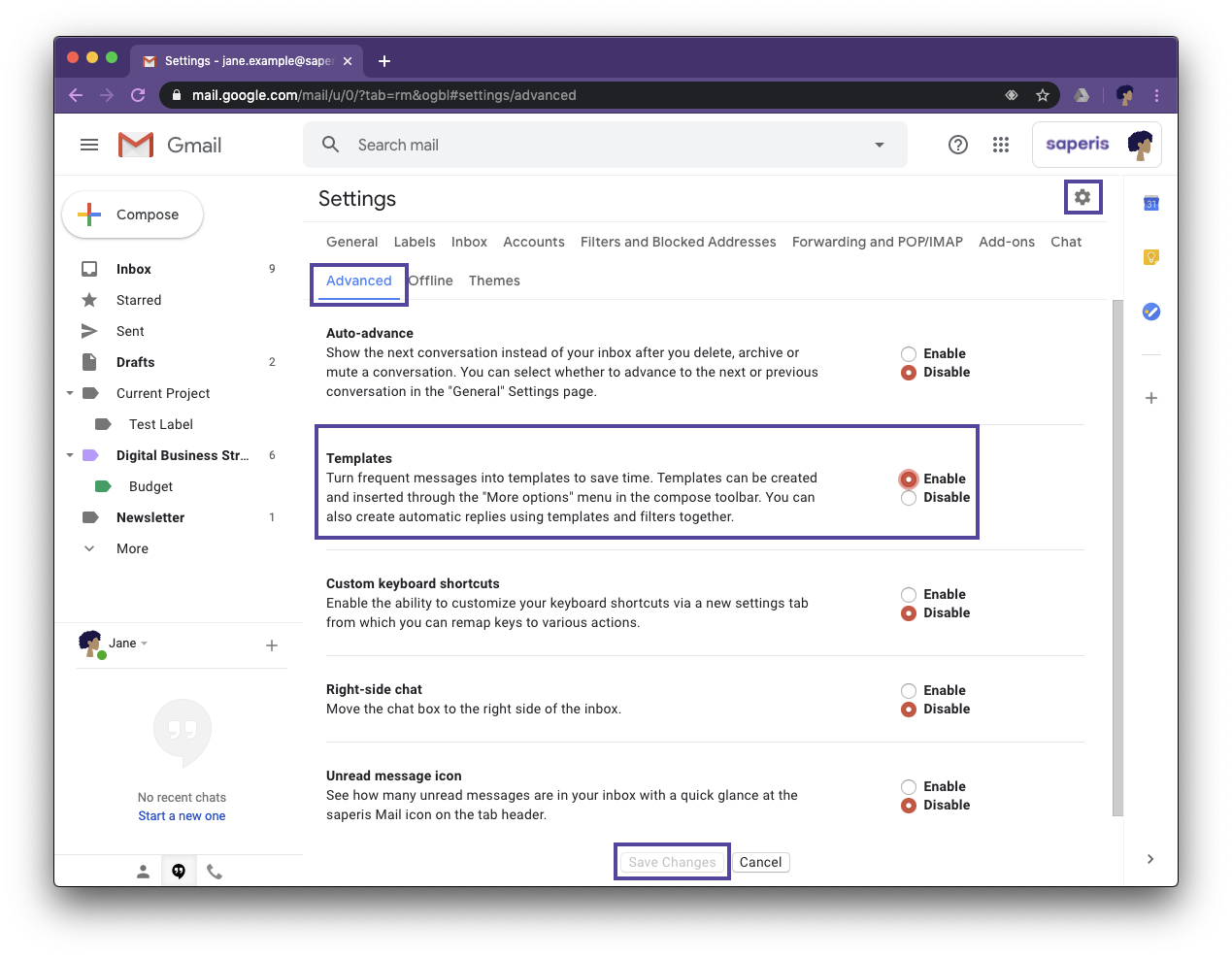Click Save Changes button
This screenshot has width=1232, height=958.
[672, 862]
